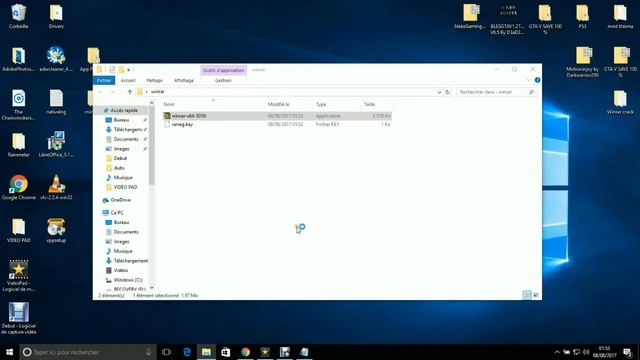Open the Partage ribbon tab
Screen dimensions: 640x360
154,80
